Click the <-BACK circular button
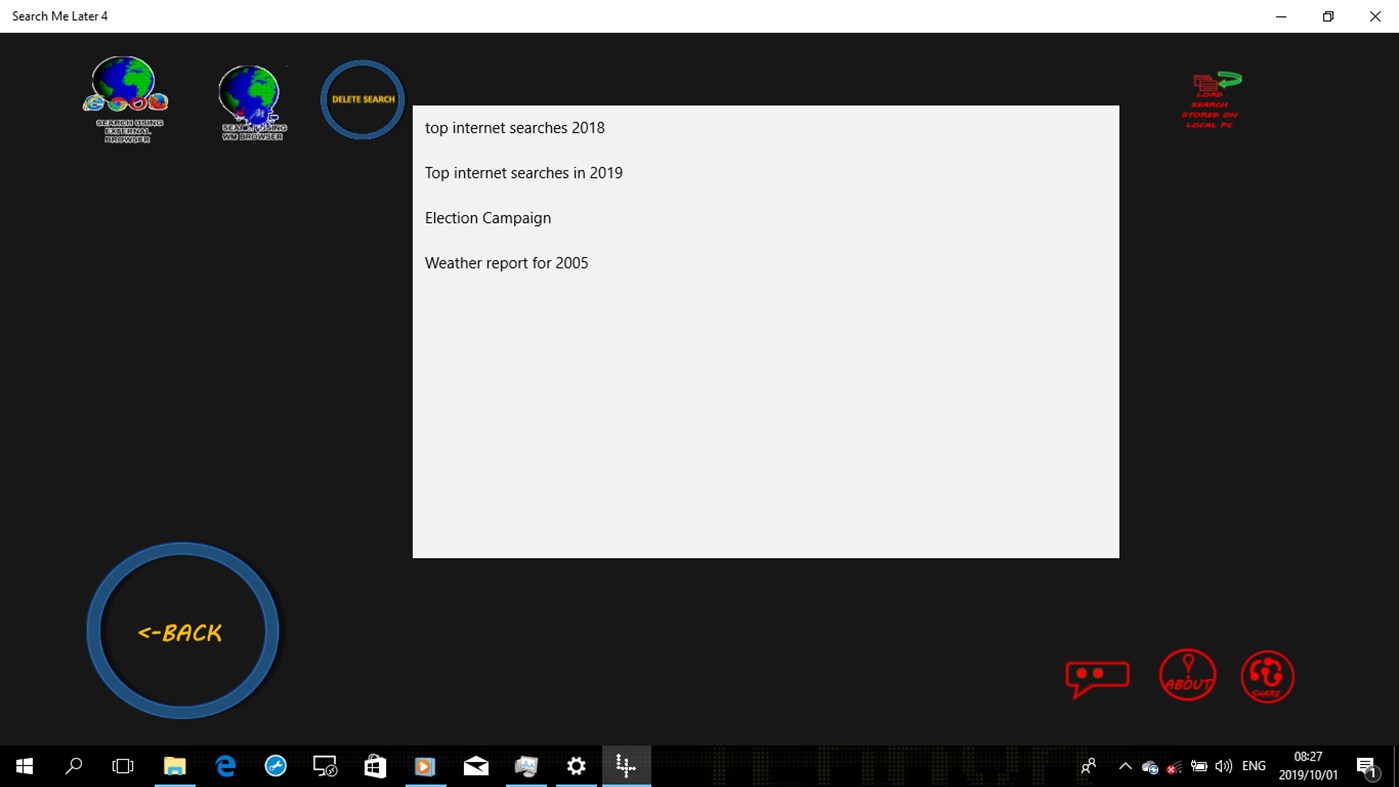This screenshot has width=1399, height=787. coord(182,630)
